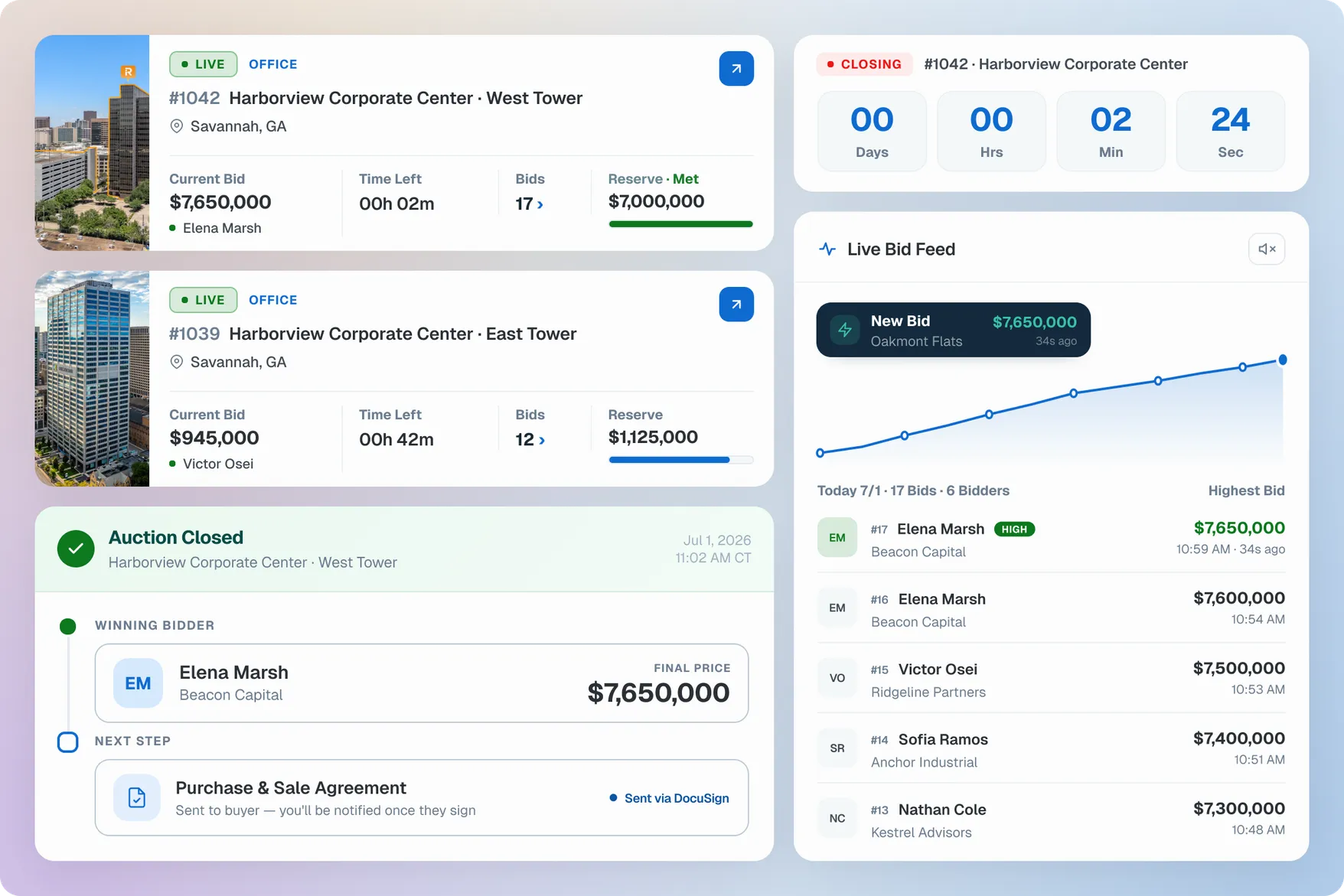
Task: Expand the 12 bids chevron for East Tower
Action: (x=542, y=440)
